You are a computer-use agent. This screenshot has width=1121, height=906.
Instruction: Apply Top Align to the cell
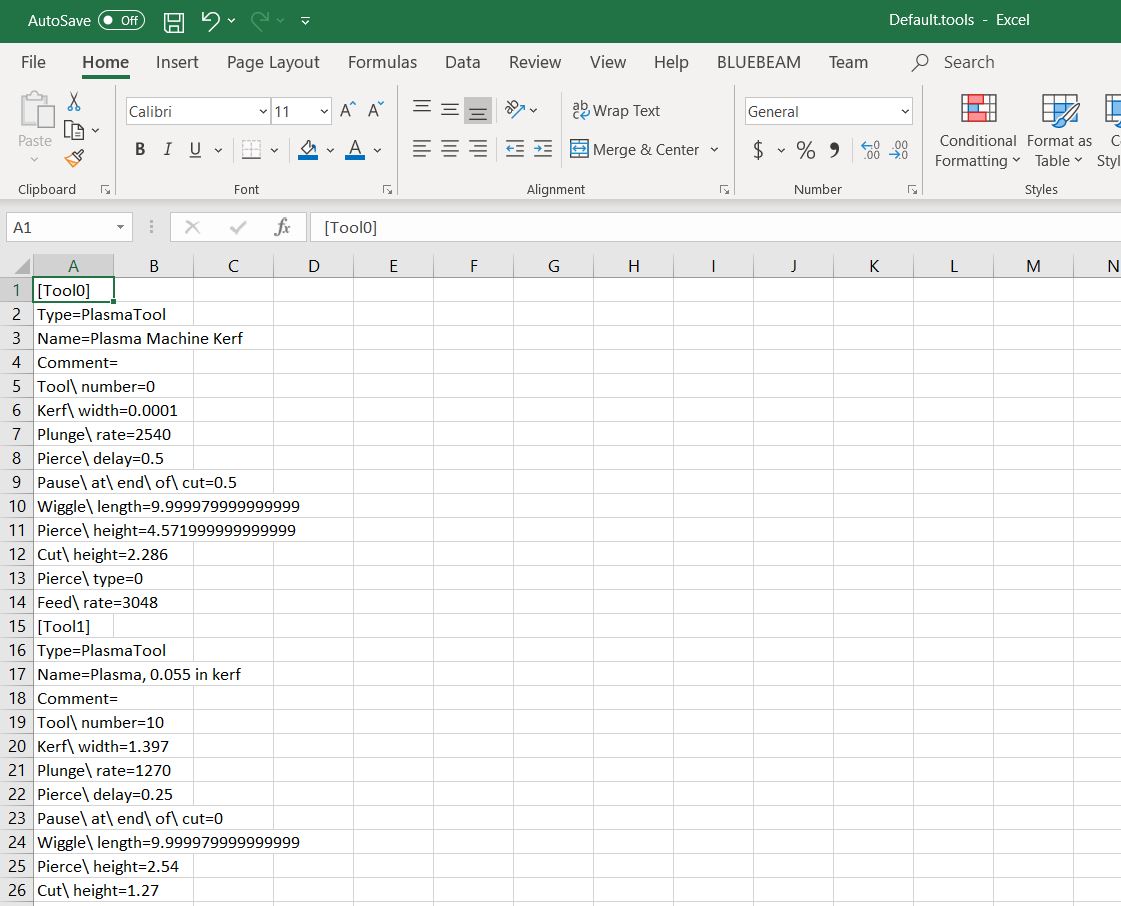pyautogui.click(x=422, y=109)
